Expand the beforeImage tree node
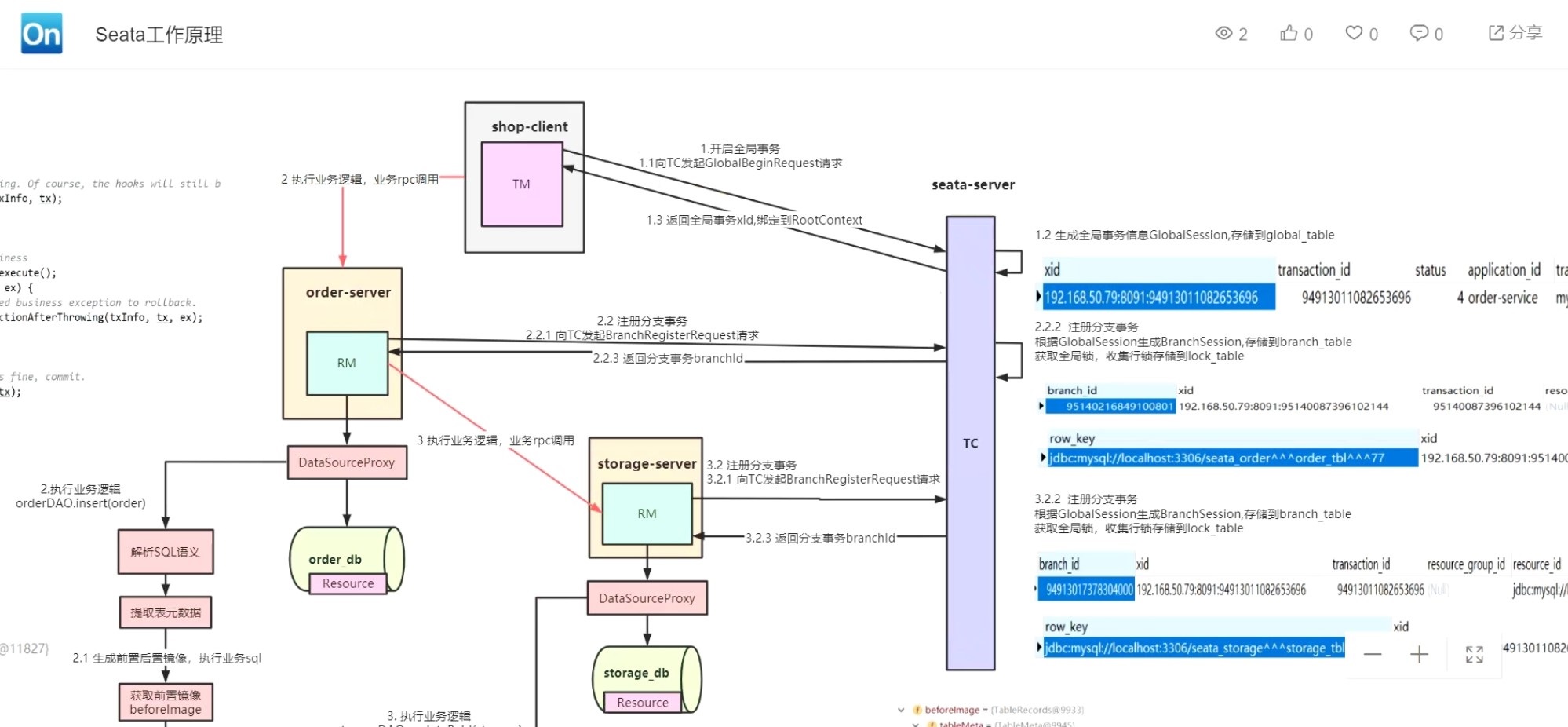1568x727 pixels. point(901,710)
